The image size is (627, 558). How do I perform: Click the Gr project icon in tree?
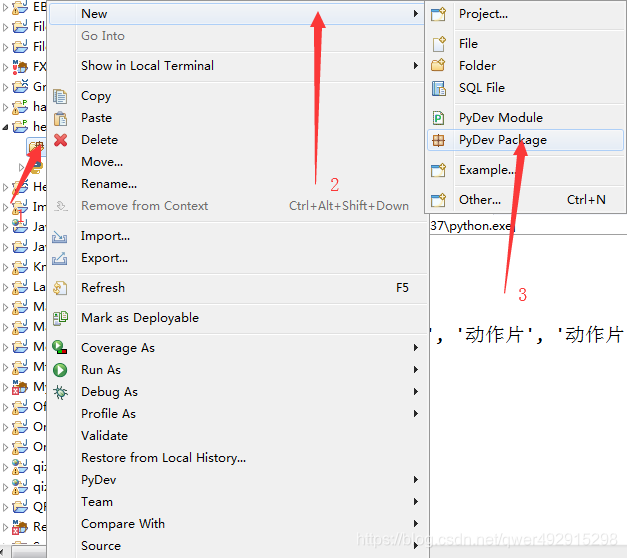pyautogui.click(x=20, y=86)
